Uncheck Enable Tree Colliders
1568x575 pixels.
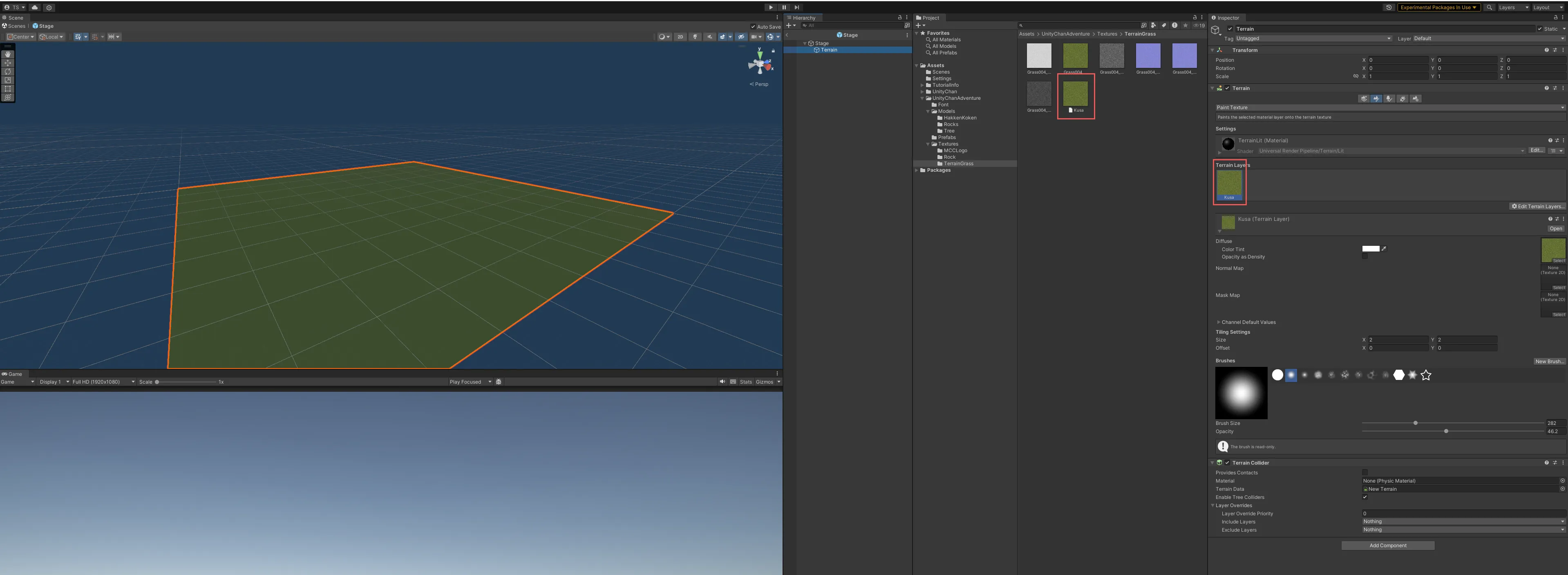pos(1365,497)
